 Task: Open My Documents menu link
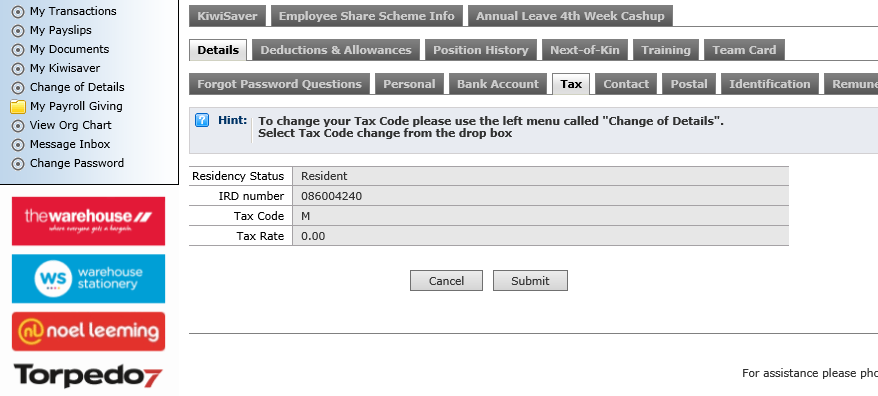pyautogui.click(x=69, y=49)
